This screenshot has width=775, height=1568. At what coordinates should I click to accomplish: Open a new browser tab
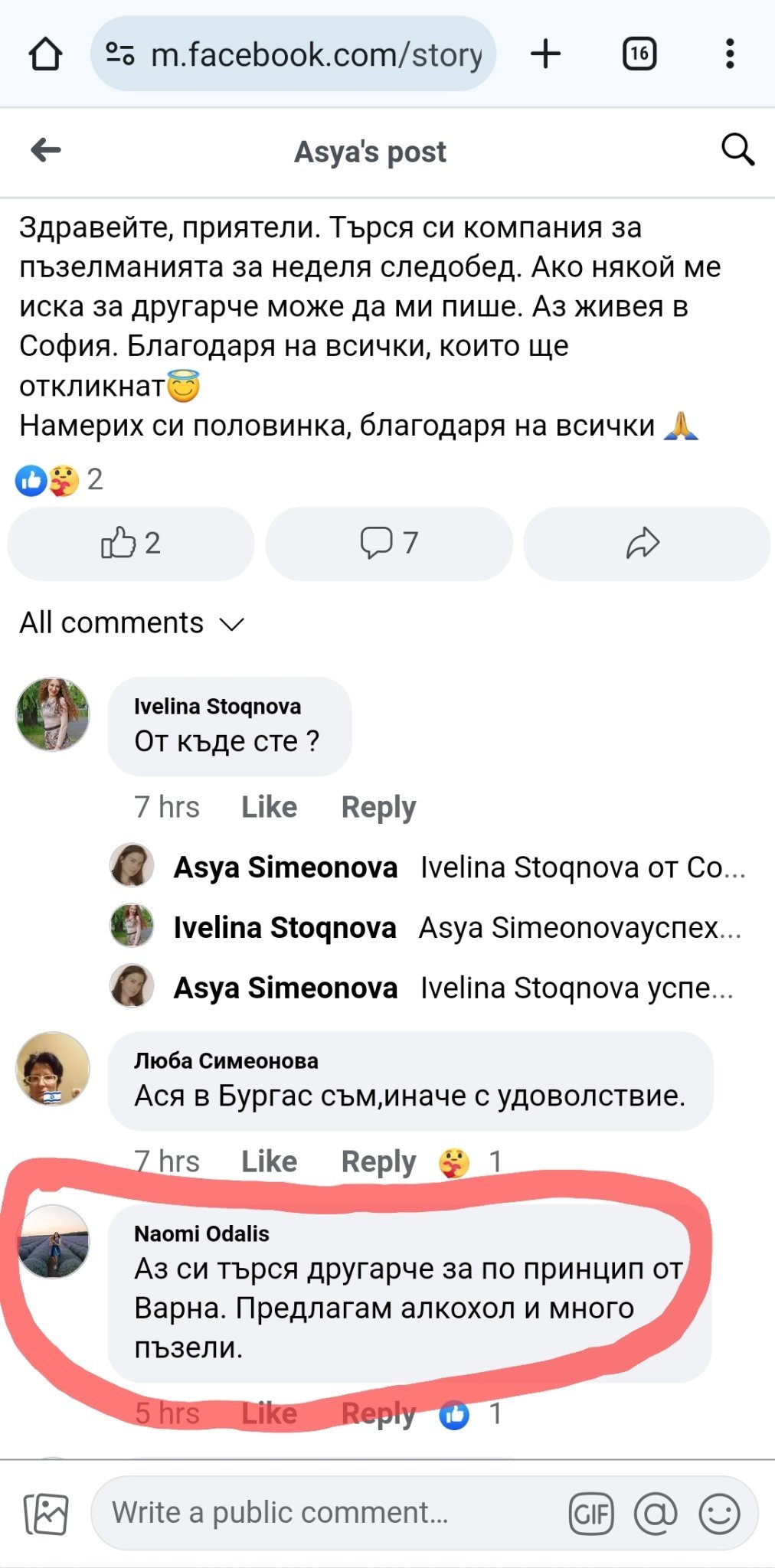tap(545, 54)
